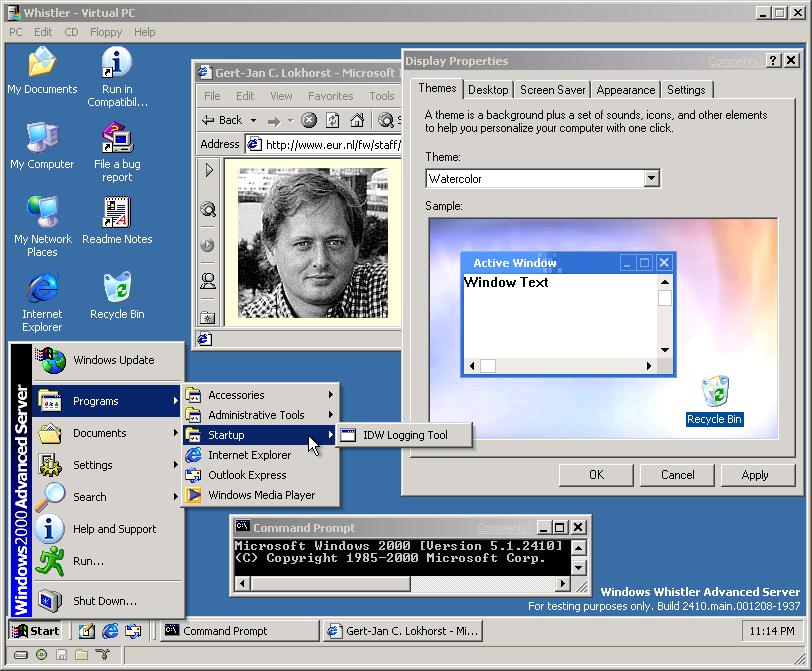Open Outlook Express from the Programs menu

point(261,475)
